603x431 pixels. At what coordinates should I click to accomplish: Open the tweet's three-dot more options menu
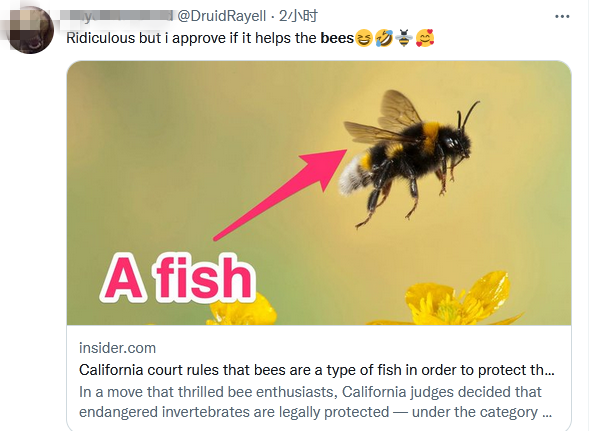562,17
